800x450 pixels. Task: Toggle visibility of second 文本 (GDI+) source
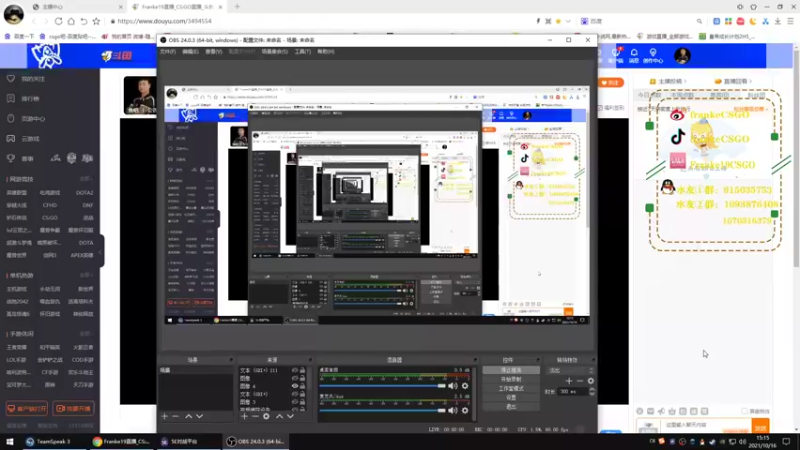click(x=294, y=394)
